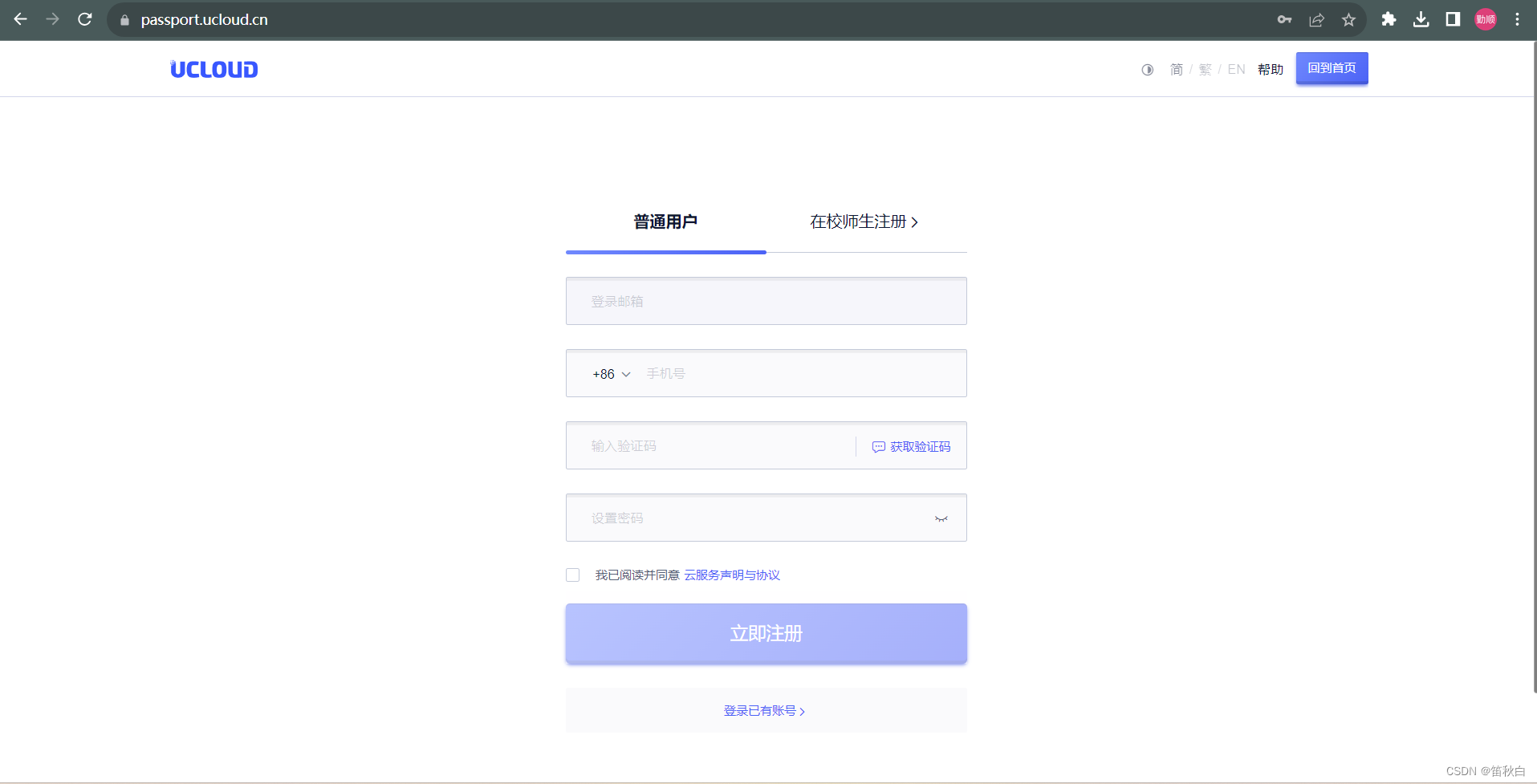Image resolution: width=1537 pixels, height=784 pixels.
Task: Switch language to Traditional Chinese 繁
Action: tap(1205, 70)
